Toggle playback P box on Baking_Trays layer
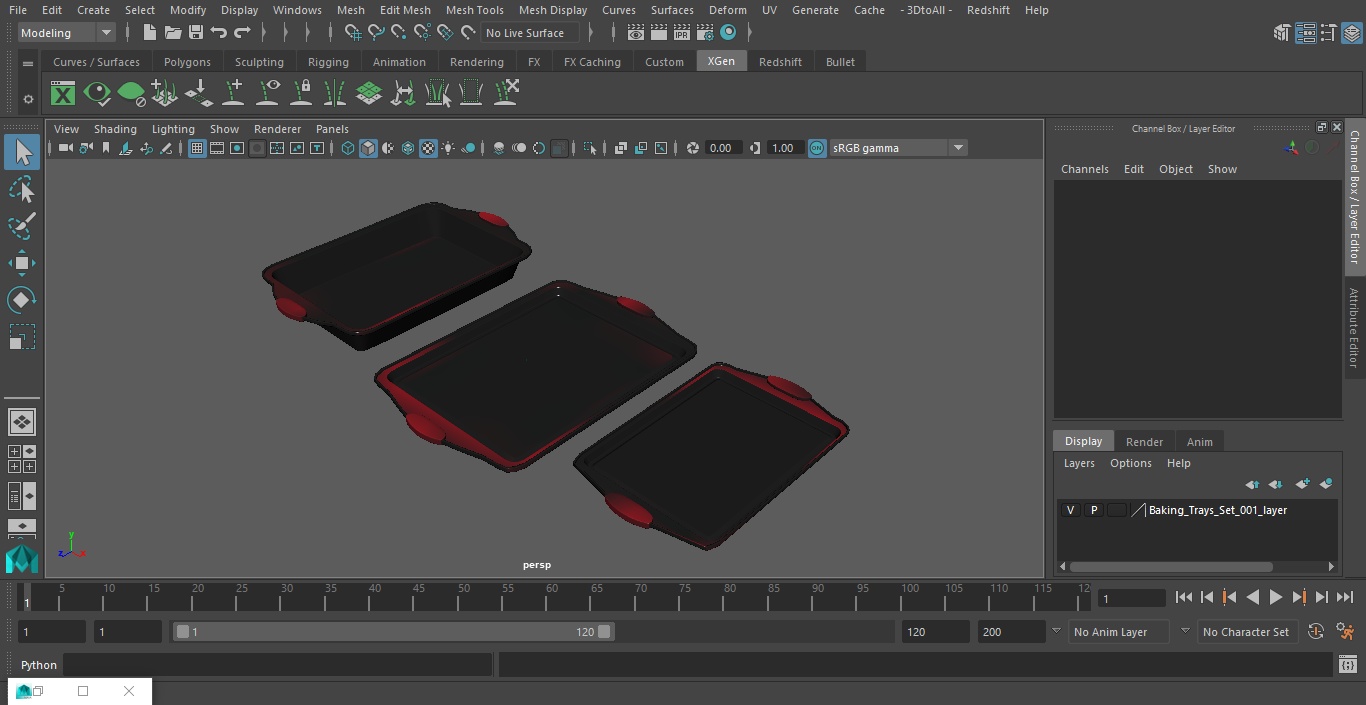The height and width of the screenshot is (705, 1366). point(1094,510)
